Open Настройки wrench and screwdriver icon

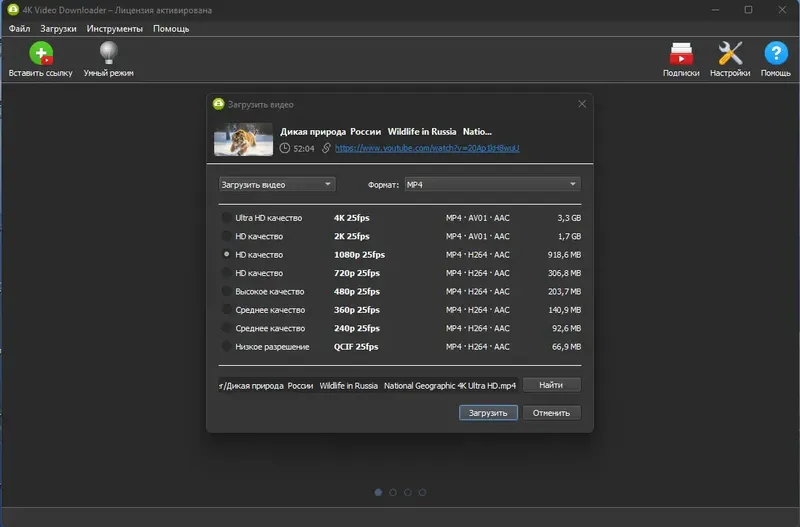click(x=730, y=54)
